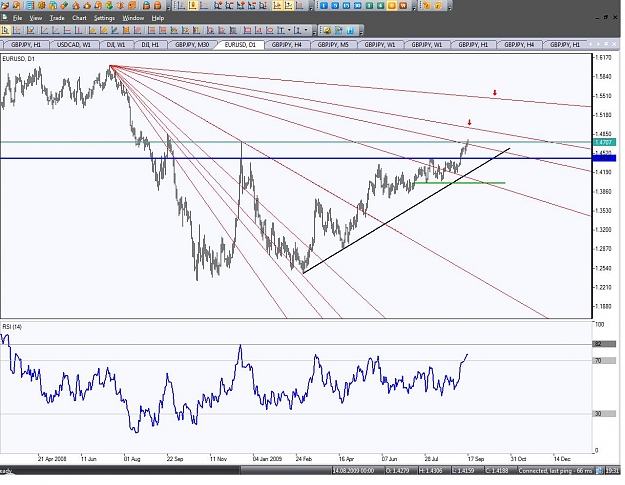Select the dark blue horizontal line
The width and height of the screenshot is (625, 485).
pos(296,158)
